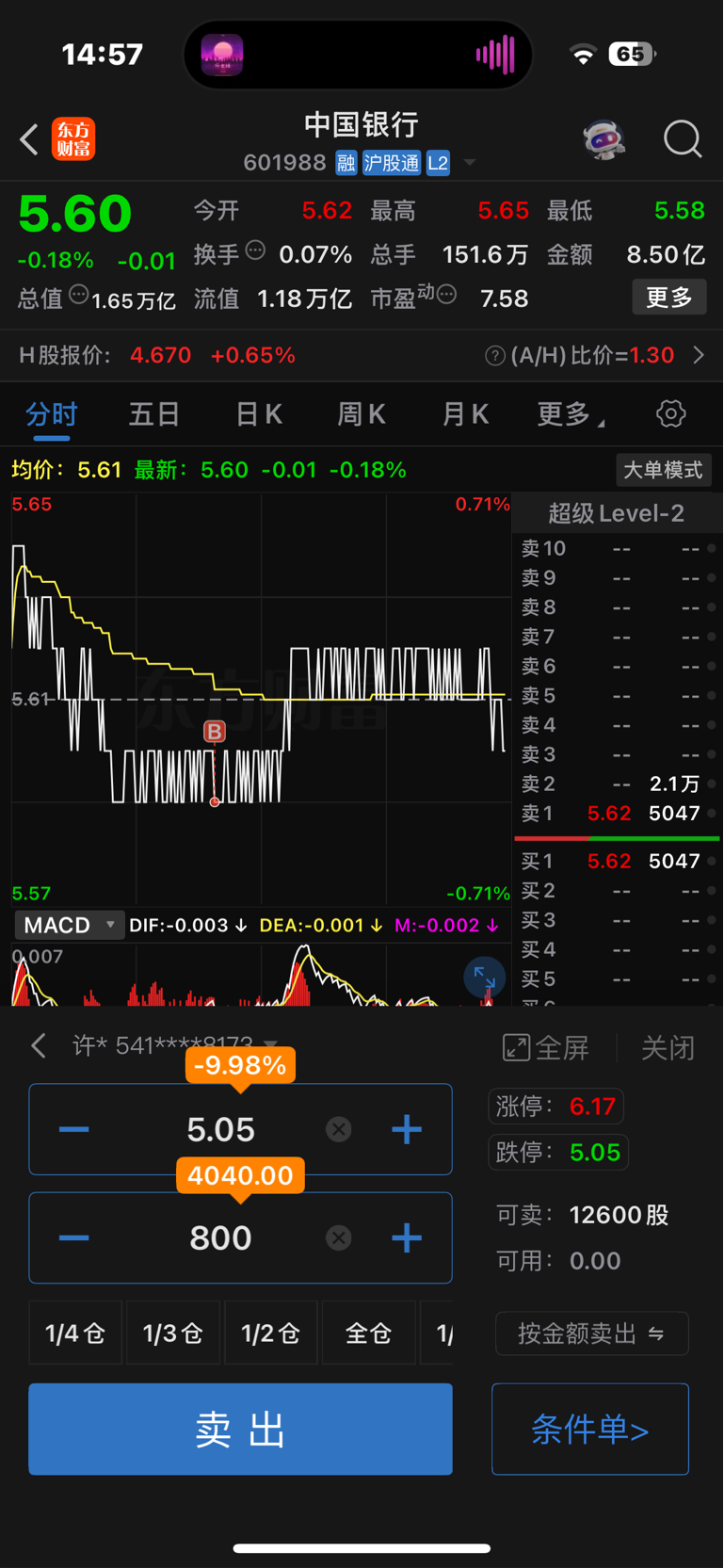The width and height of the screenshot is (724, 1568).
Task: Tap the battery indicator showing 65
Action: (x=632, y=54)
